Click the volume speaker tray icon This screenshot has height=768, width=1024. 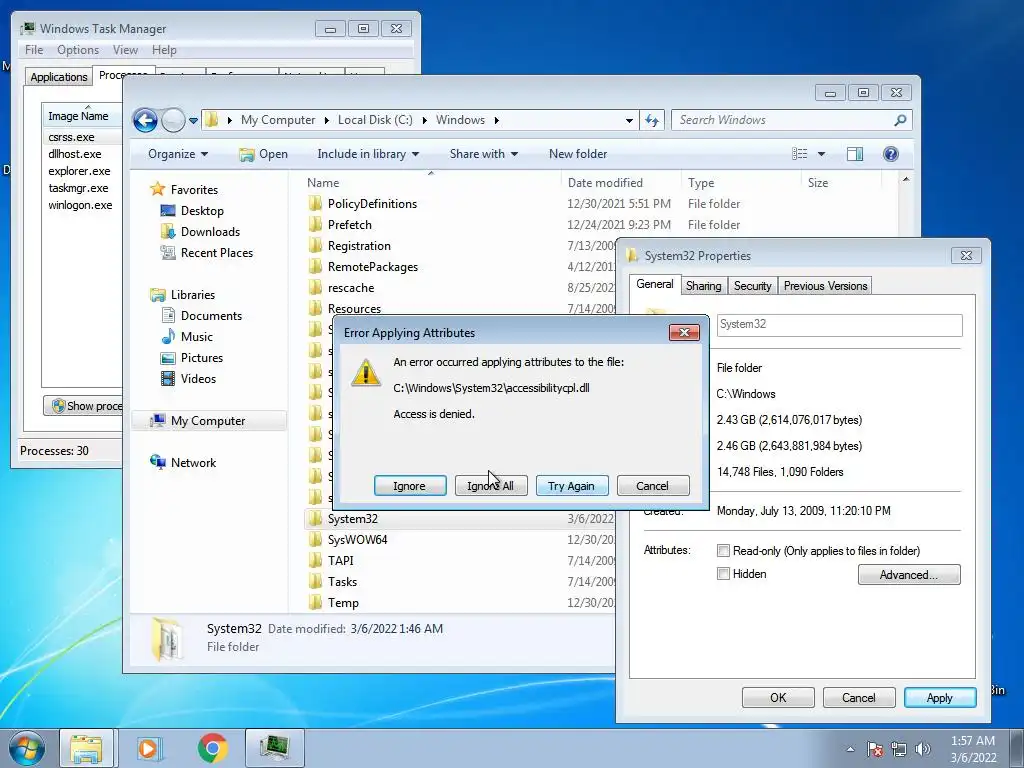pyautogui.click(x=923, y=749)
